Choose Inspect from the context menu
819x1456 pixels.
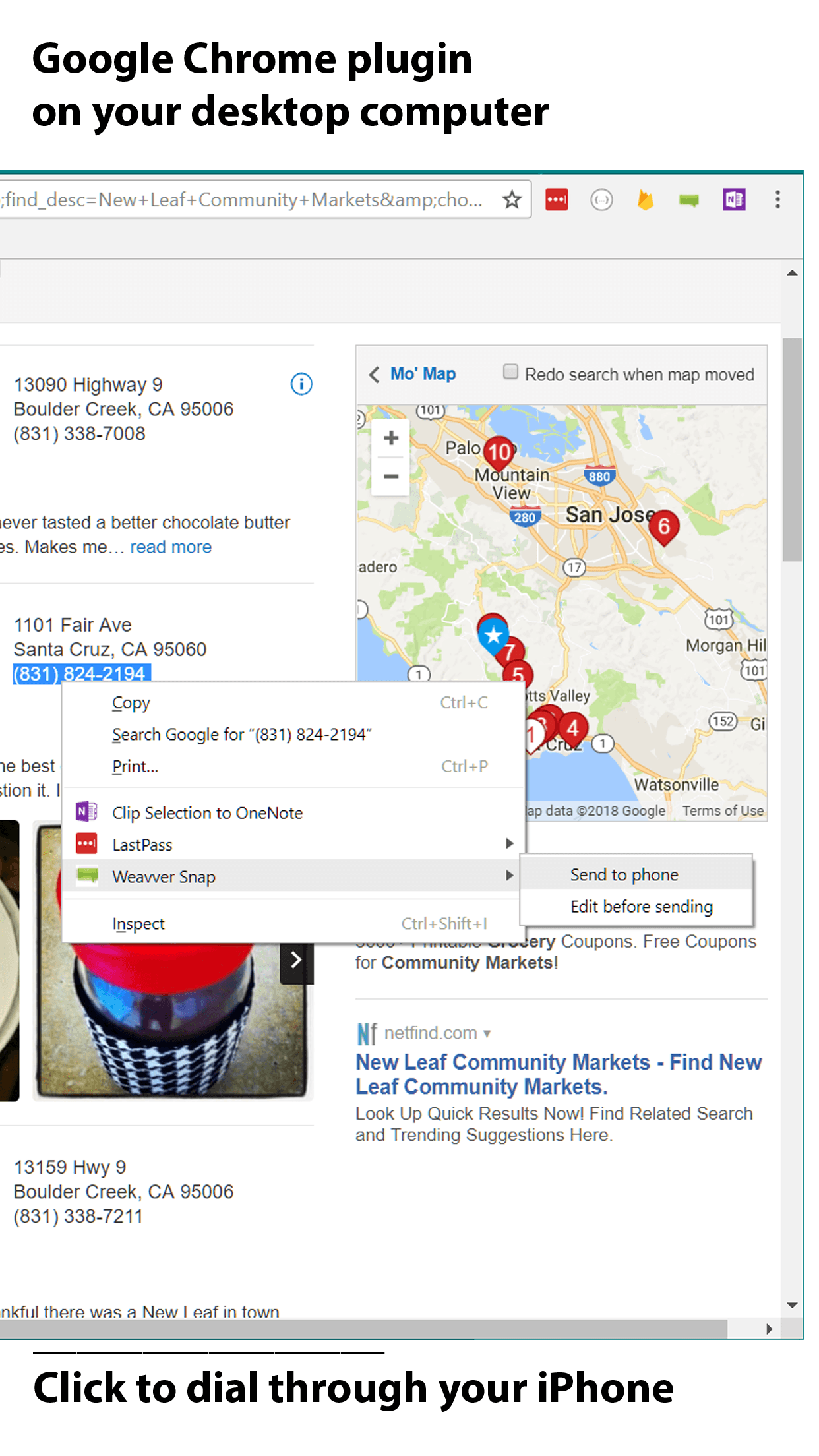tap(293, 924)
